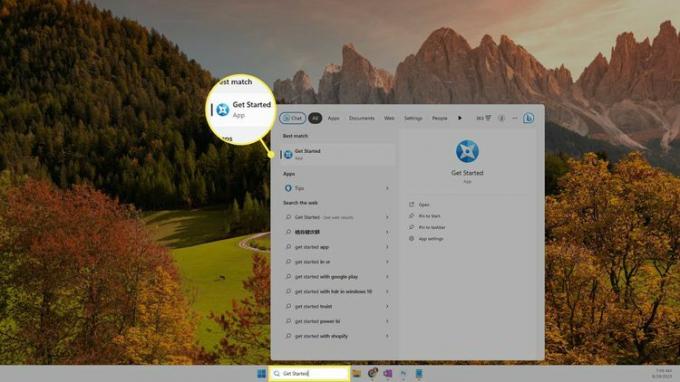Screen dimensions: 680x382
Task: Open the Bing icon in search panel
Action: pyautogui.click(x=528, y=118)
